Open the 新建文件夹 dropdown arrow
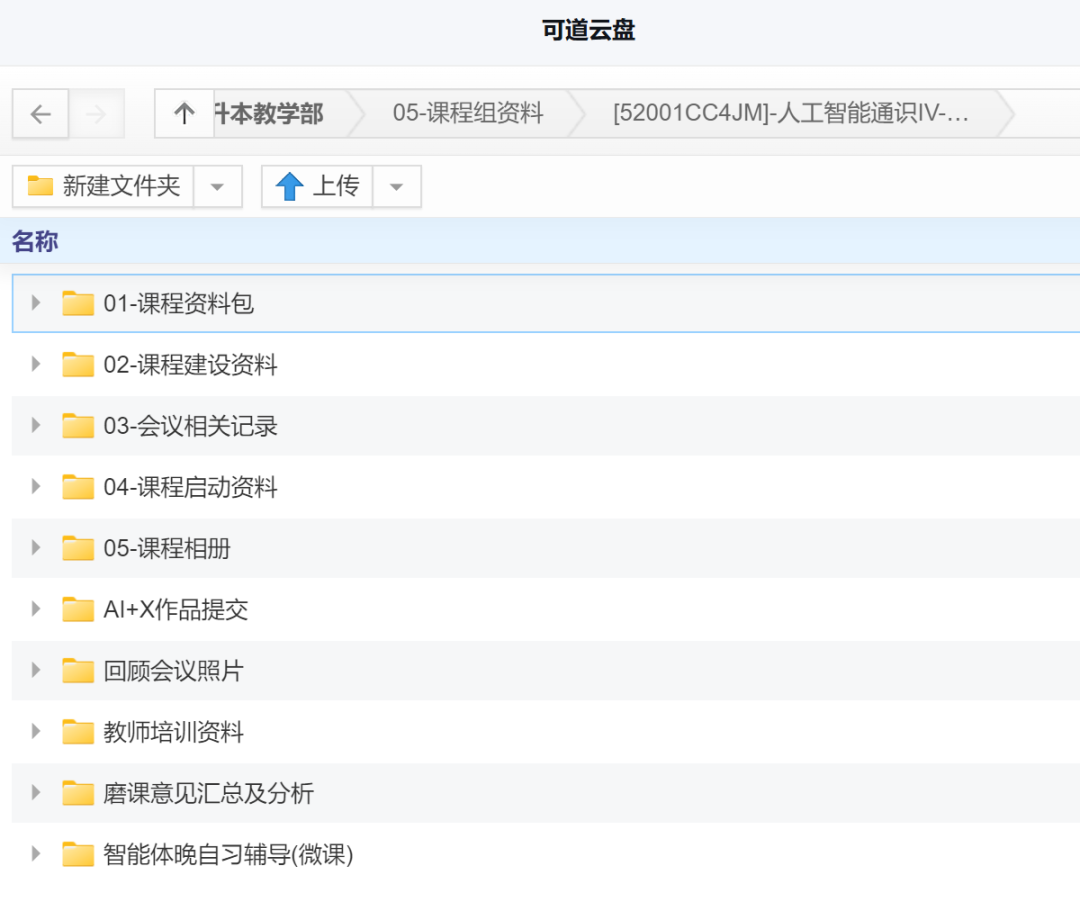Image resolution: width=1080 pixels, height=902 pixels. [x=218, y=187]
